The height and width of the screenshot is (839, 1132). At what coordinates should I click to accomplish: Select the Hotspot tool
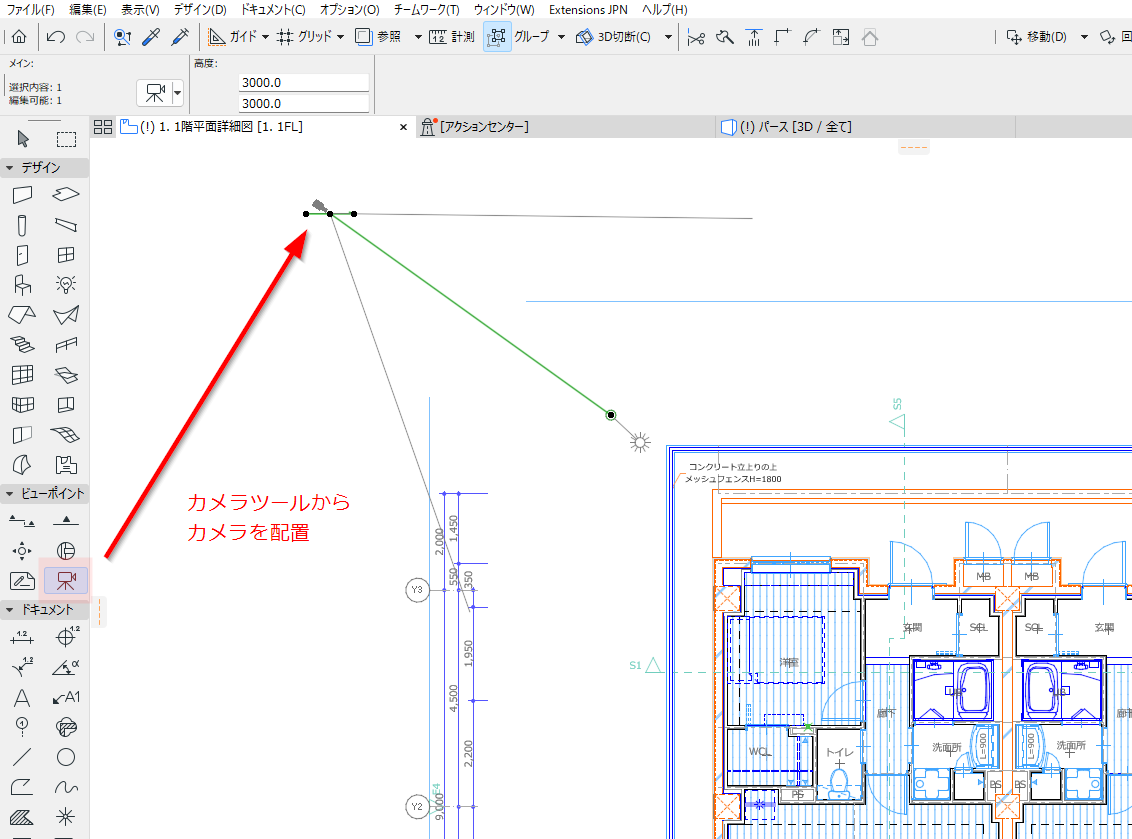(x=66, y=817)
